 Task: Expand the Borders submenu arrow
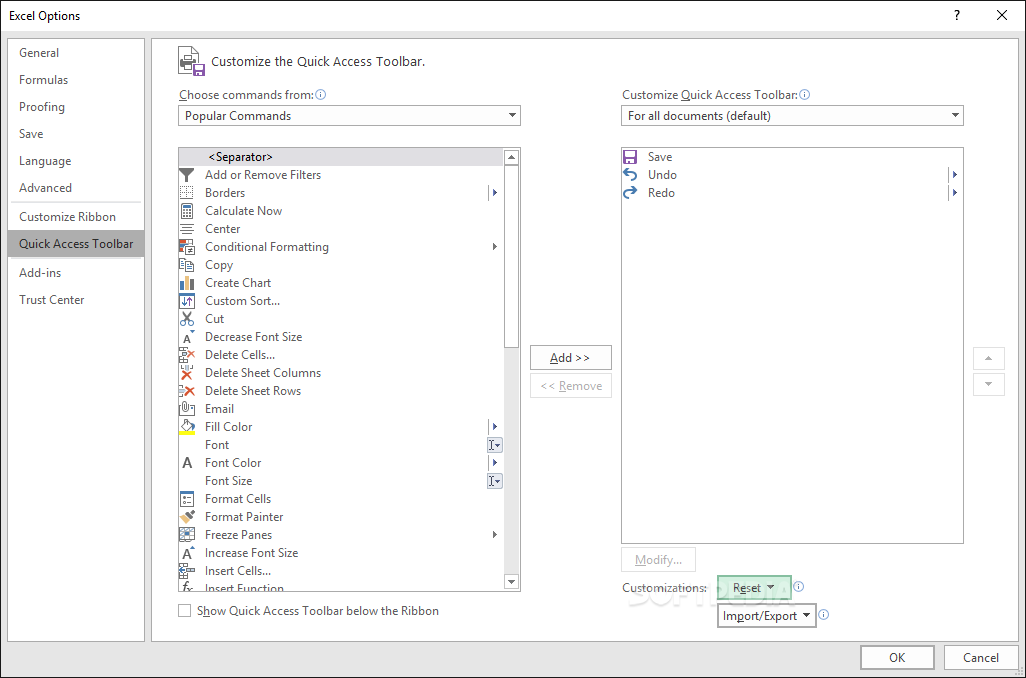point(495,192)
